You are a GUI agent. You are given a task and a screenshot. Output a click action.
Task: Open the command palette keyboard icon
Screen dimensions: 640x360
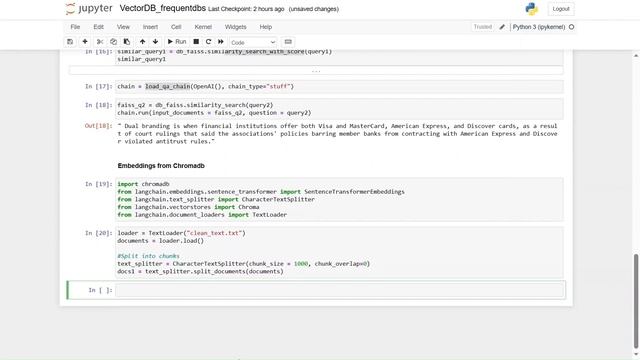coord(288,42)
